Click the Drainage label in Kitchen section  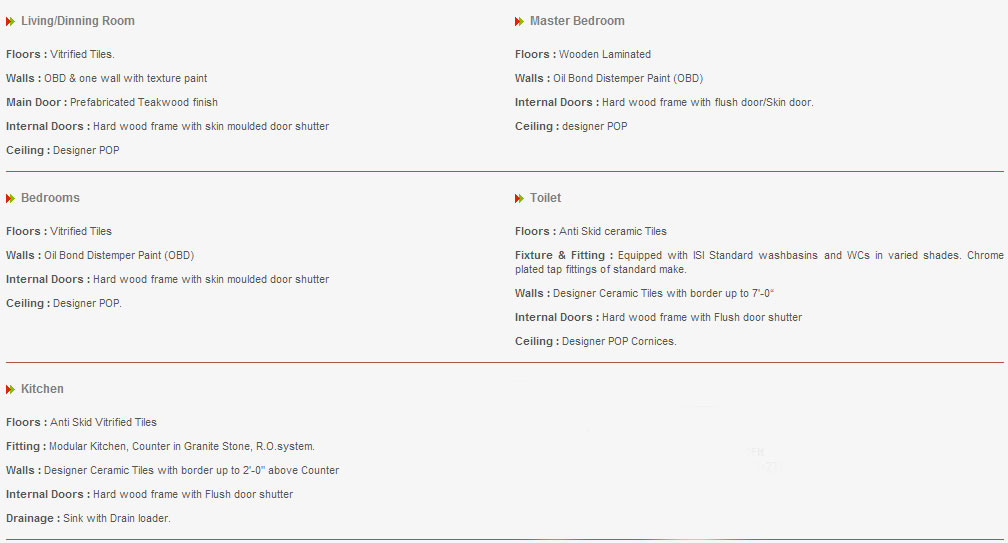pyautogui.click(x=32, y=518)
